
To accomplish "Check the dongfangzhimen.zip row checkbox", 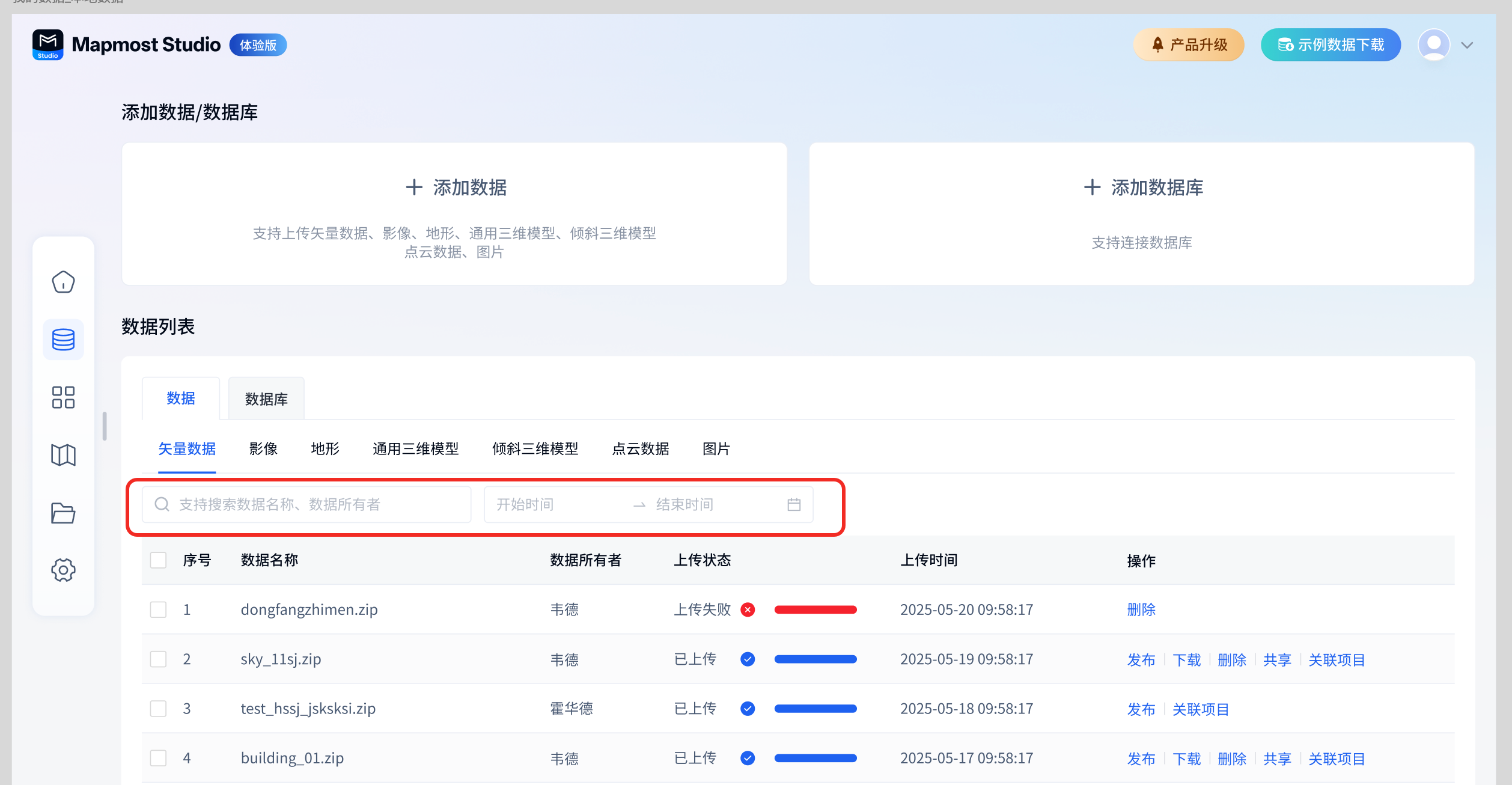I will [x=158, y=609].
